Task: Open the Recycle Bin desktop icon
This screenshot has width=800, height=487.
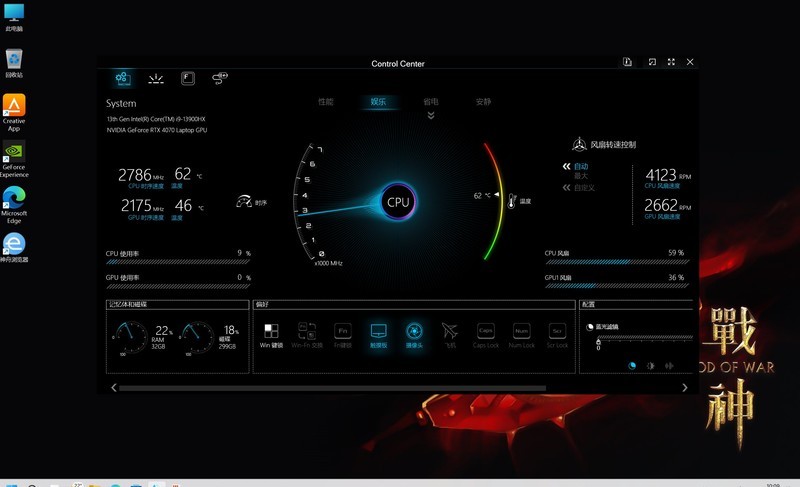Action: pos(14,63)
